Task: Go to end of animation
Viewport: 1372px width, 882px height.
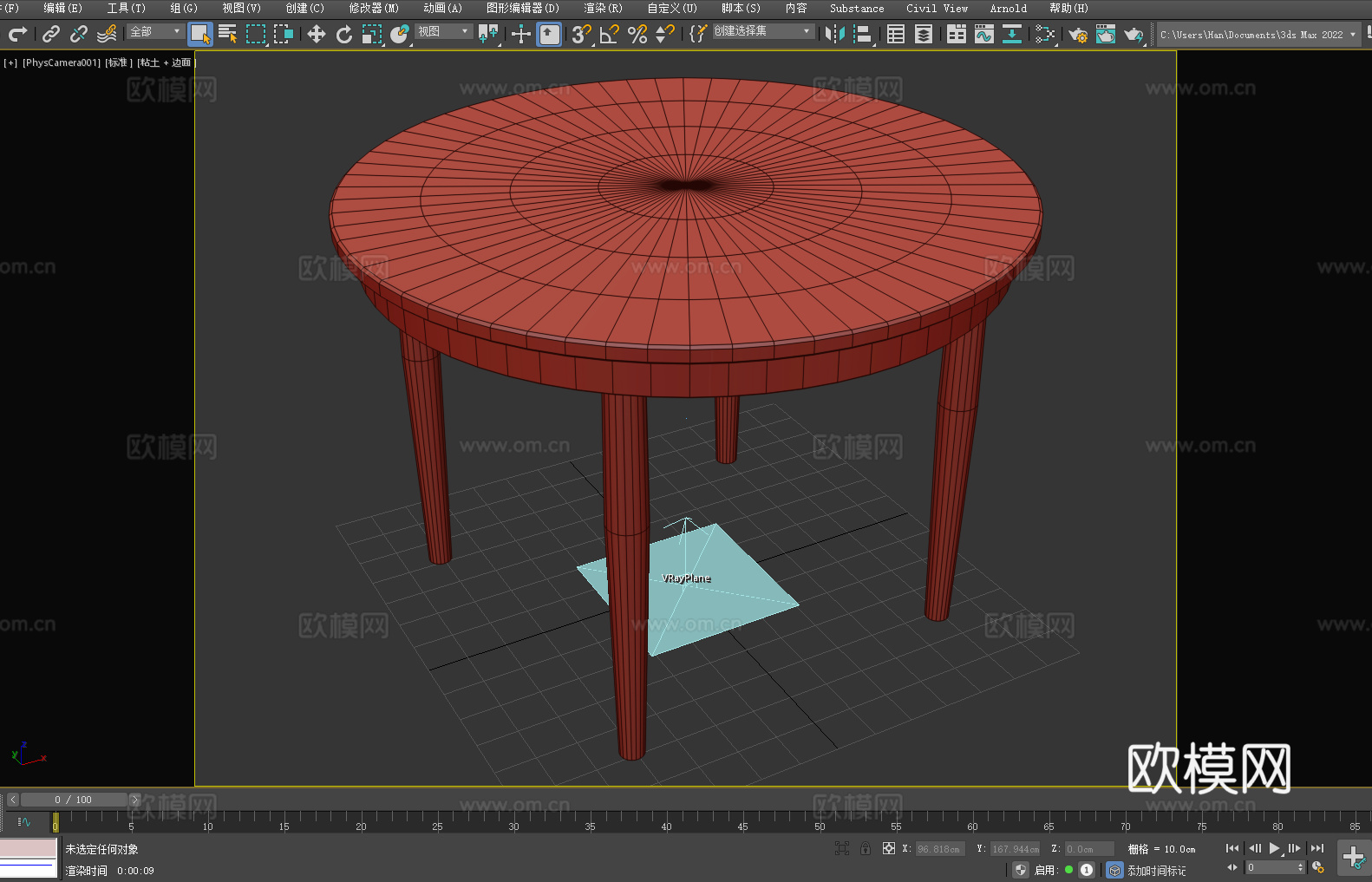Action: pos(1317,848)
